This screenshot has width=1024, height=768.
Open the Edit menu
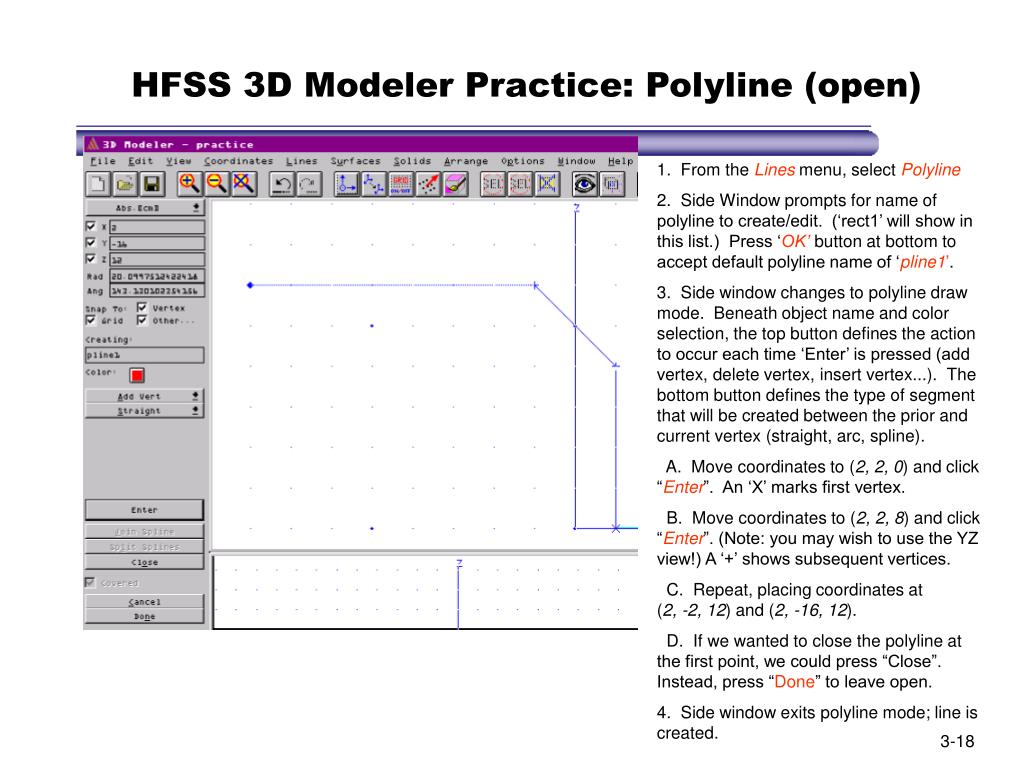pyautogui.click(x=140, y=161)
